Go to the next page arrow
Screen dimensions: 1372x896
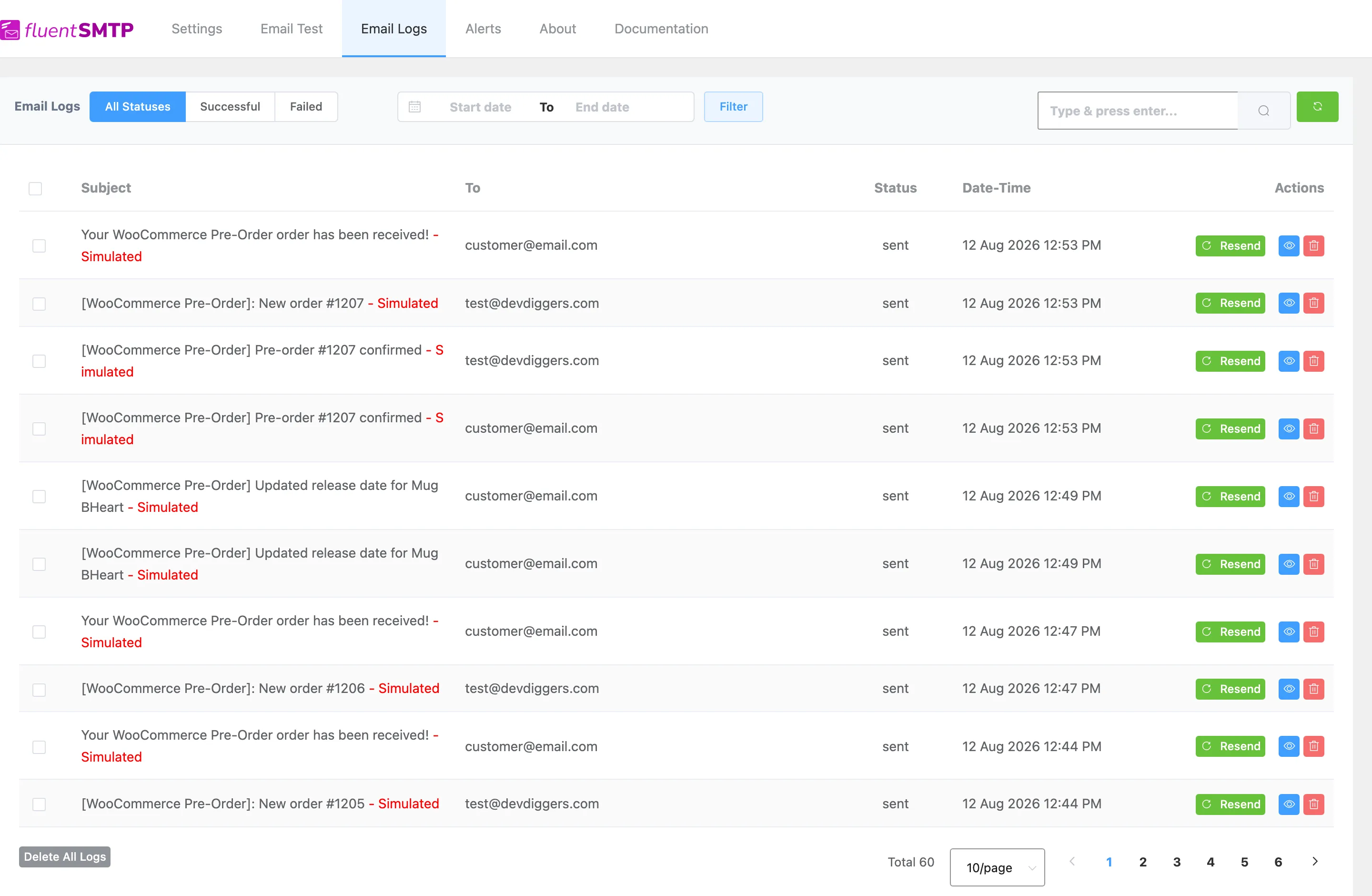click(x=1315, y=861)
